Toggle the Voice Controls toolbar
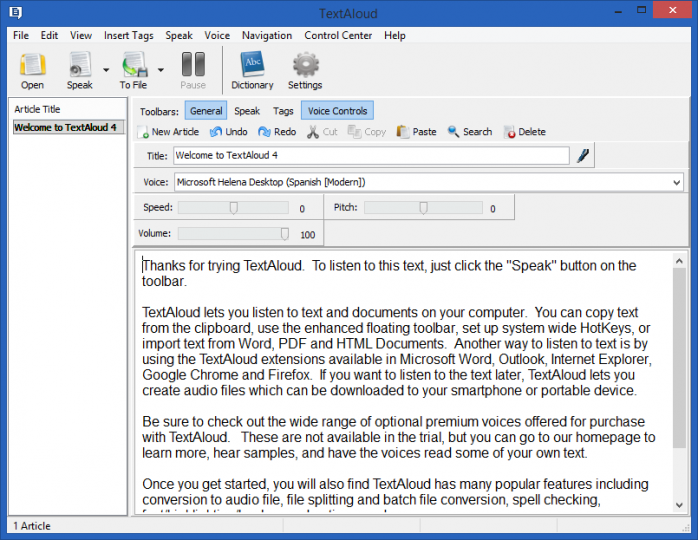698x540 pixels. (337, 111)
